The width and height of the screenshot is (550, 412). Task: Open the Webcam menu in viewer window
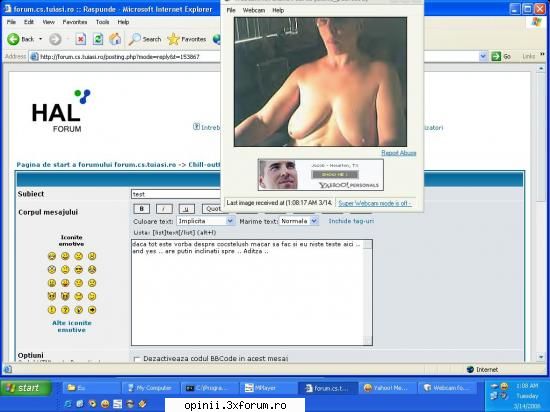[254, 10]
